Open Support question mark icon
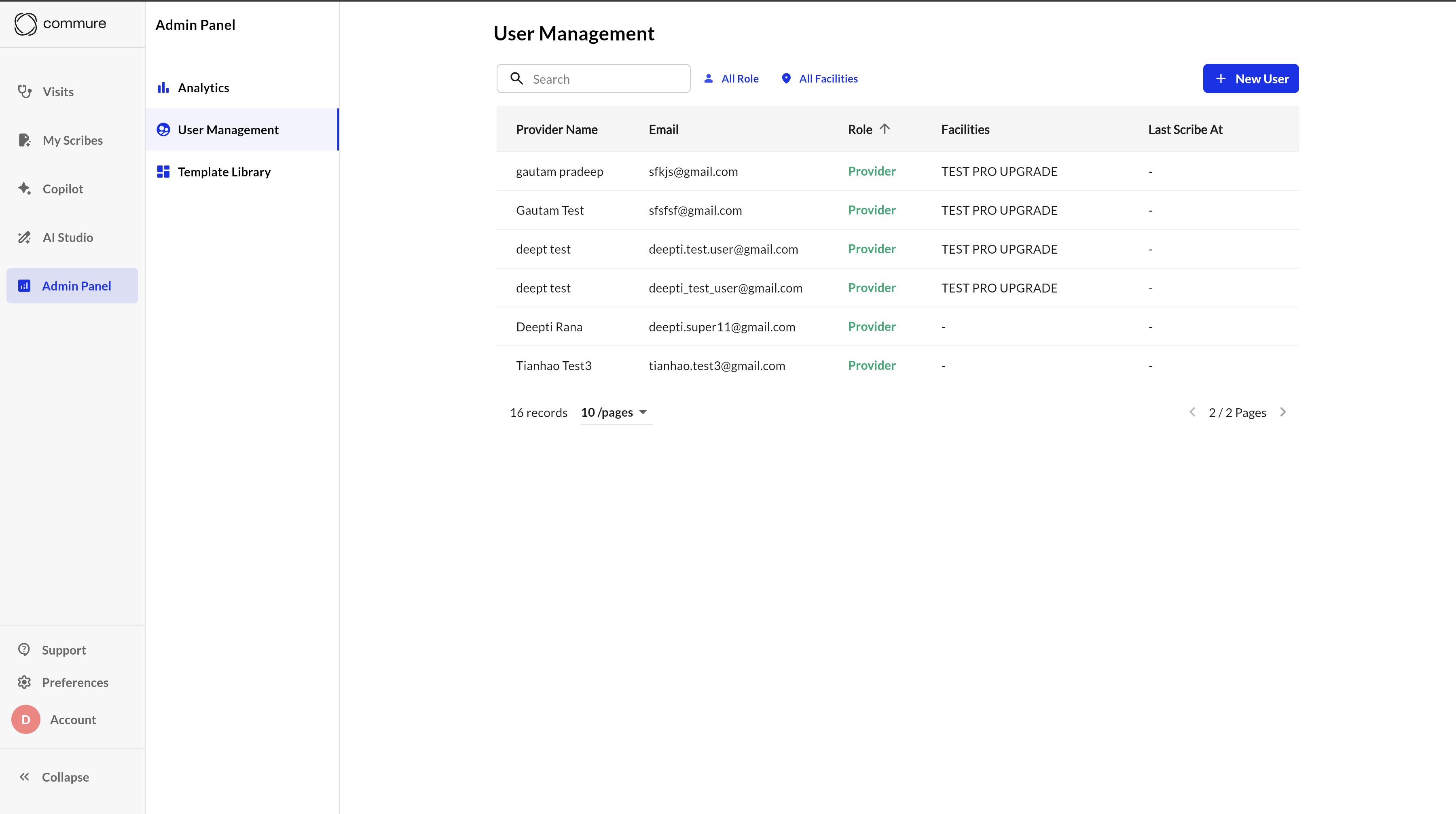Screen dimensions: 1456x814 (24, 649)
